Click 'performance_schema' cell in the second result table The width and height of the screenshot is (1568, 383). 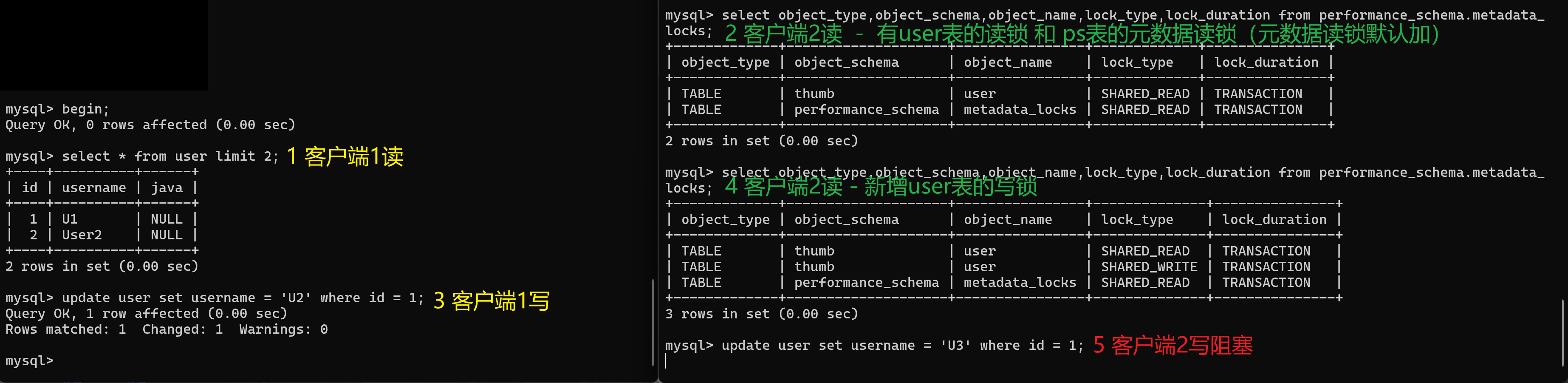pos(866,283)
